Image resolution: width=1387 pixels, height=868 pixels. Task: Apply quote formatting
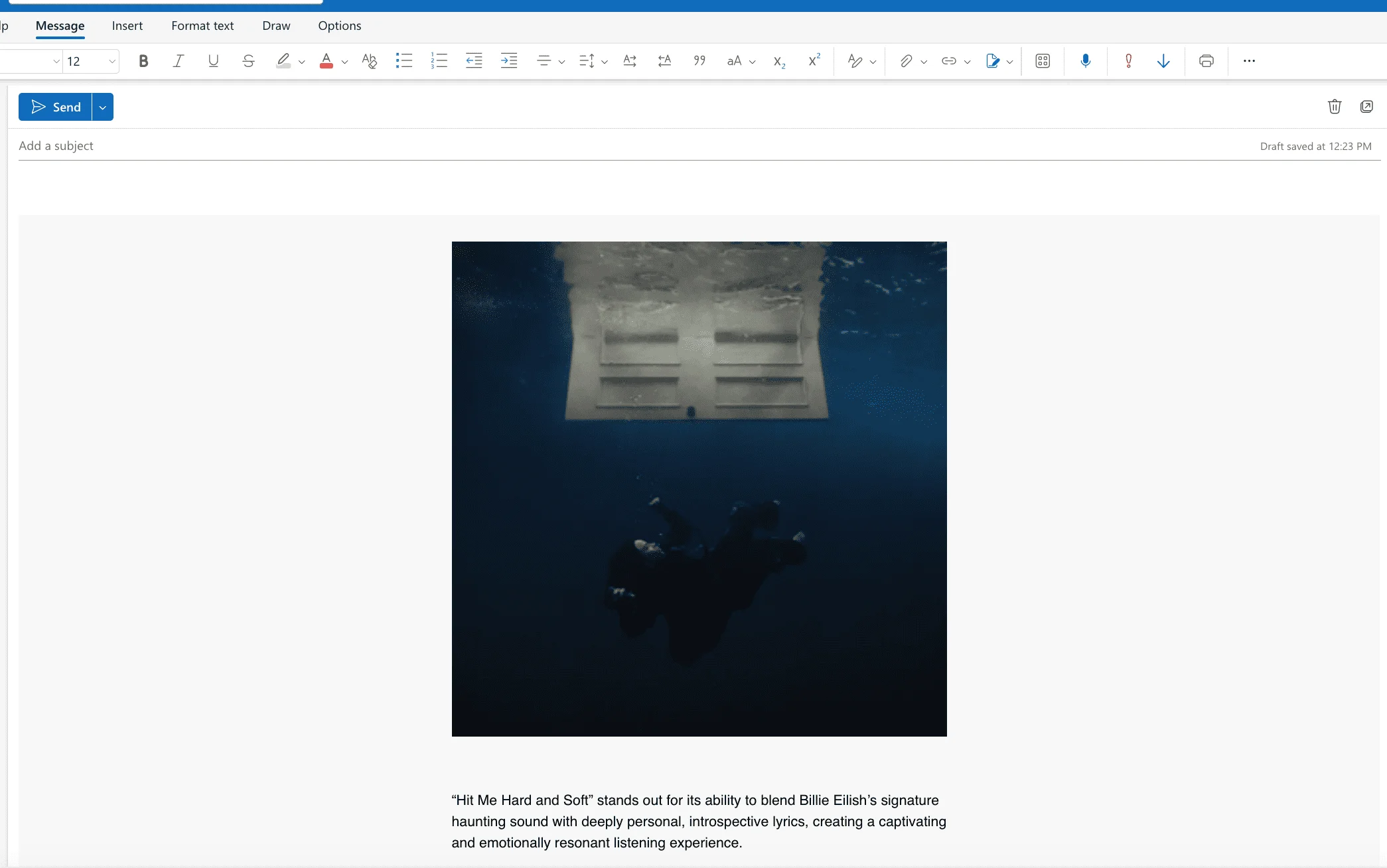(699, 61)
